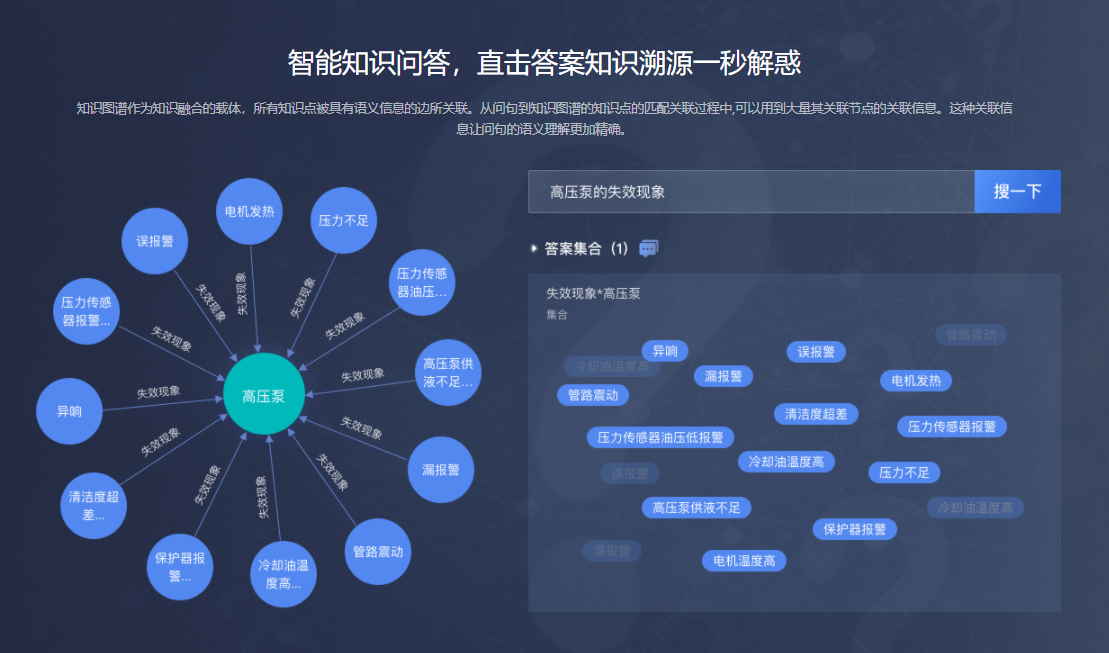Click the 集合 label under result title

(x=557, y=315)
